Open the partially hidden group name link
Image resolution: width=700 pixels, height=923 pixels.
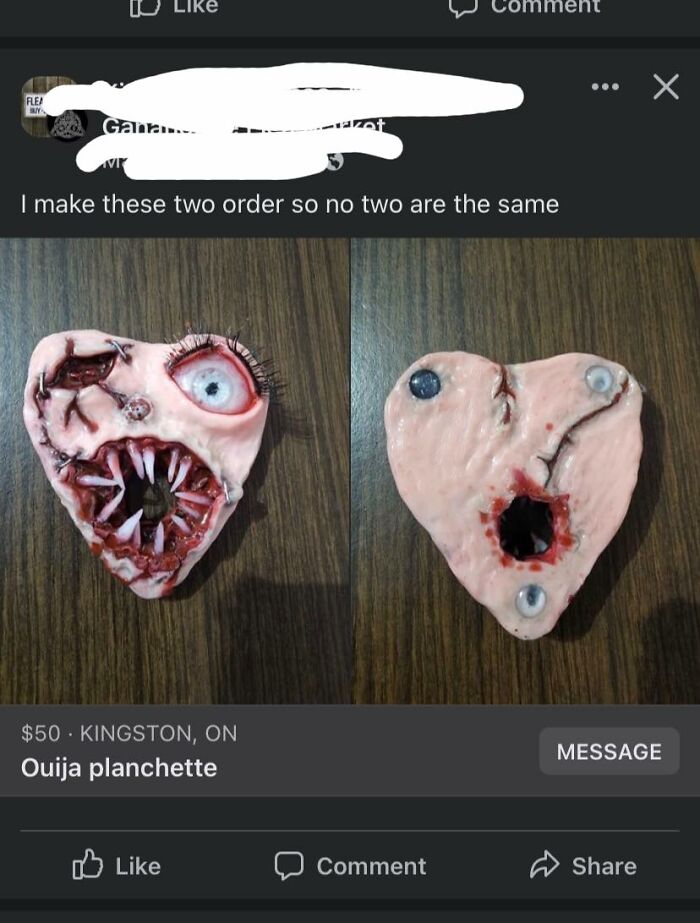(x=244, y=125)
